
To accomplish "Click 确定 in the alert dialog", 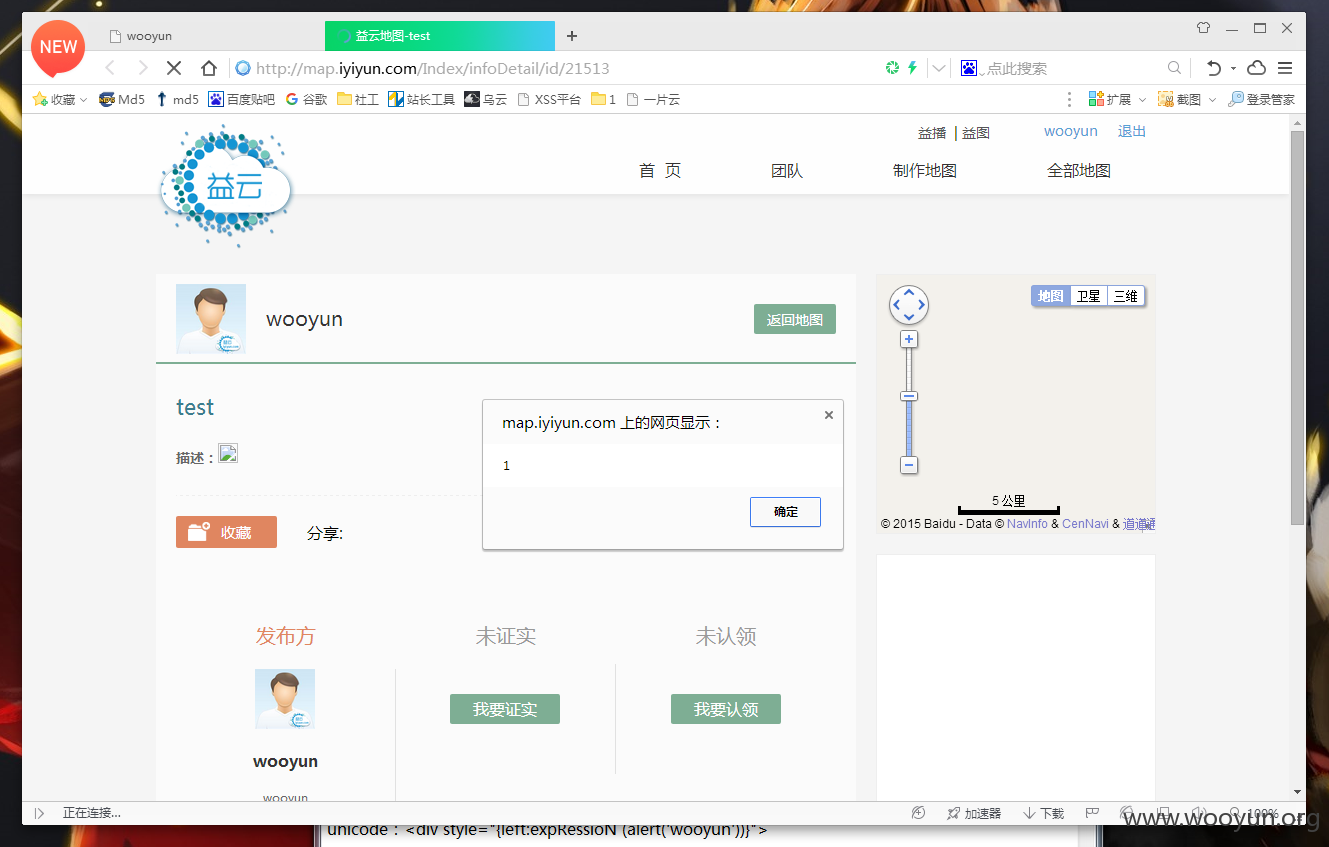I will tap(785, 511).
